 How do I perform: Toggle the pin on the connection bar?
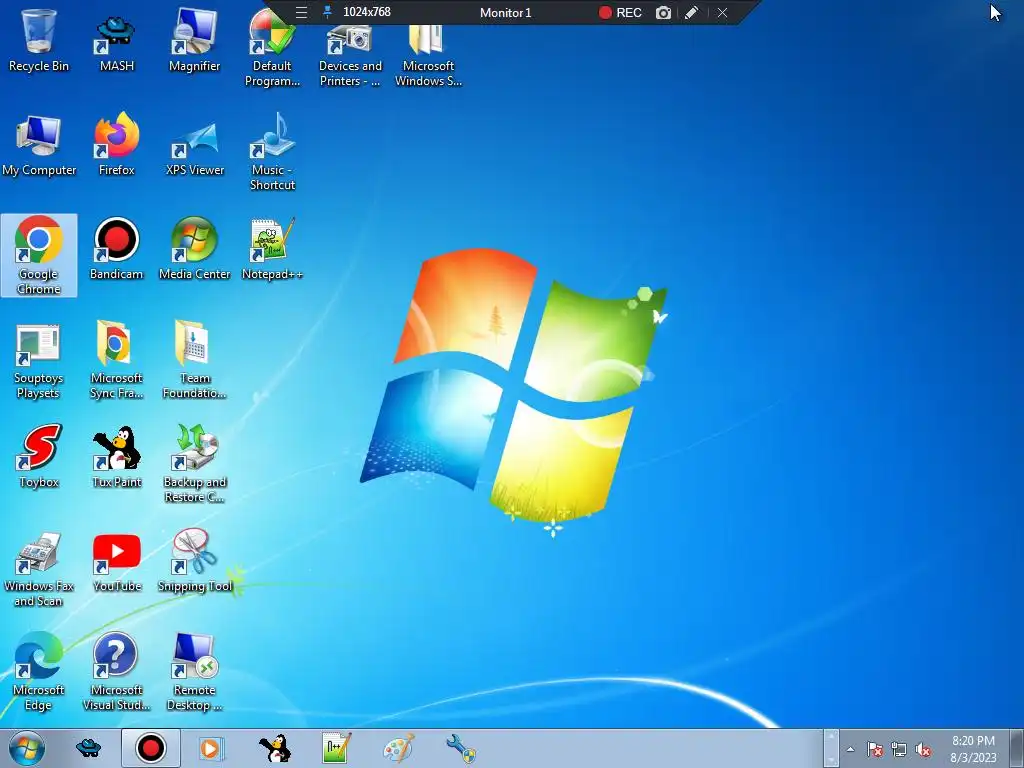click(327, 12)
